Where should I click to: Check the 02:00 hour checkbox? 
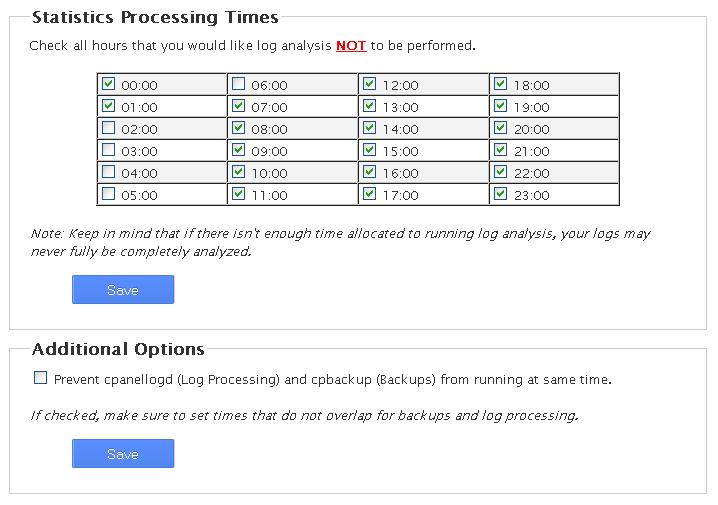click(108, 128)
